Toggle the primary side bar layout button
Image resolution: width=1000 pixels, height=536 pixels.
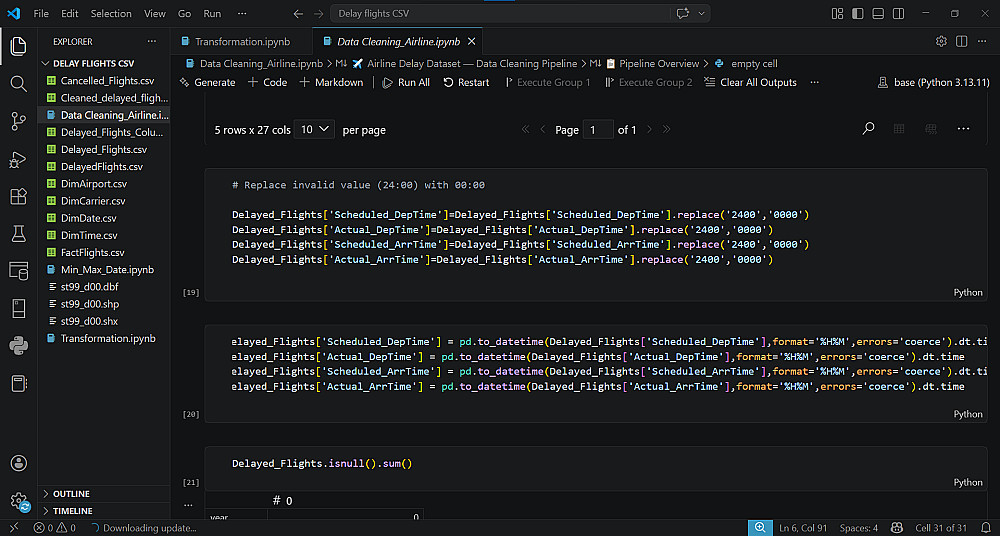point(858,13)
